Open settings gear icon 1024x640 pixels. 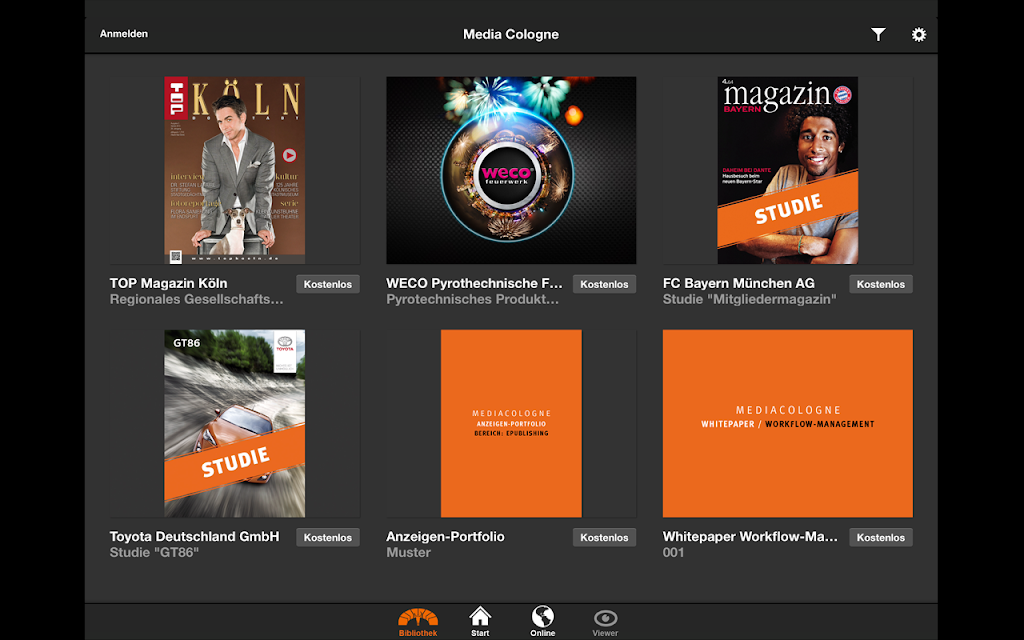click(x=919, y=35)
